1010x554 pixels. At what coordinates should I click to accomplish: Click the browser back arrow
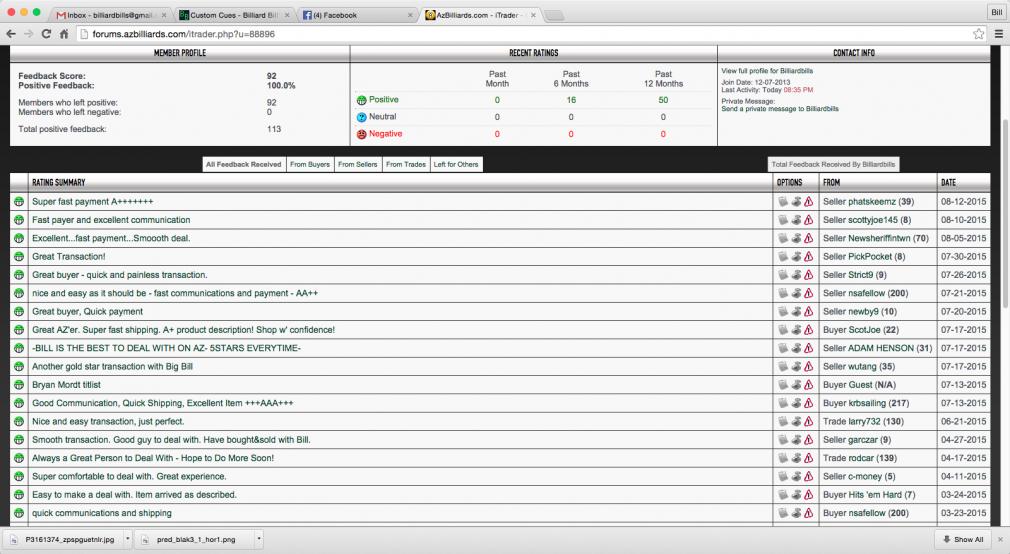click(11, 33)
